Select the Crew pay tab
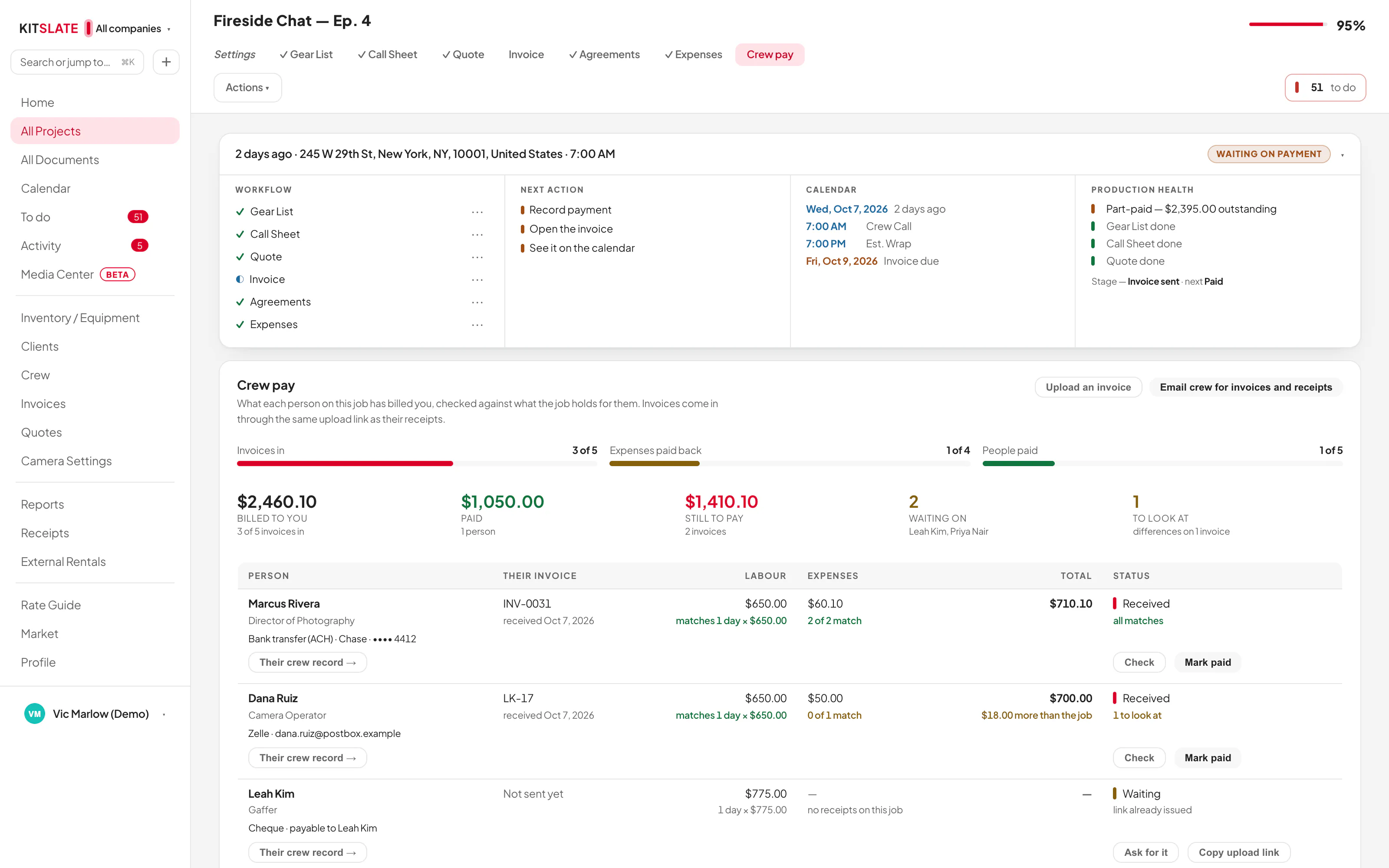 [x=770, y=55]
